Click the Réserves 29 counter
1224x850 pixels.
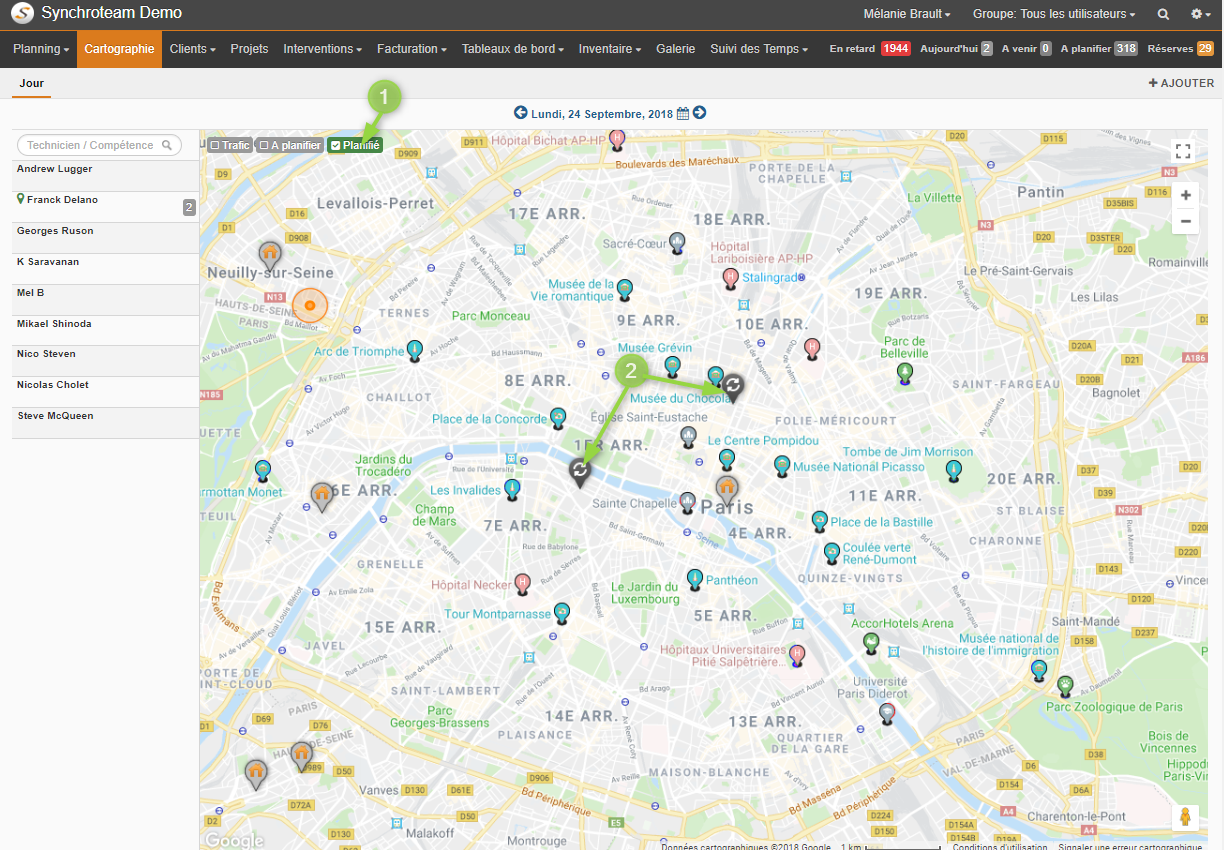pyautogui.click(x=1181, y=49)
